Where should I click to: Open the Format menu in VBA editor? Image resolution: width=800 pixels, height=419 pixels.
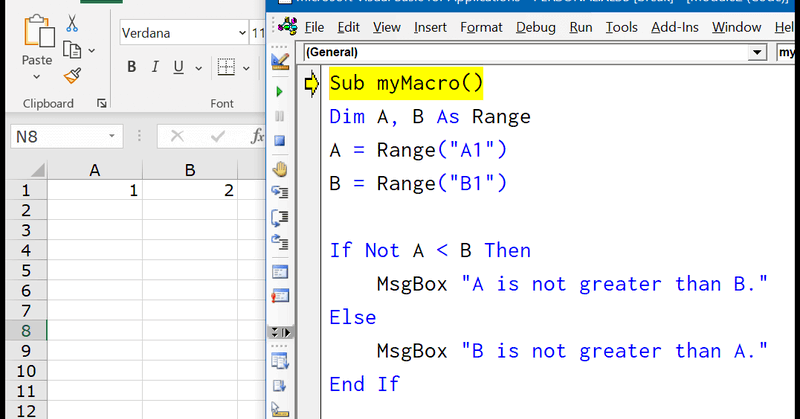pyautogui.click(x=481, y=27)
